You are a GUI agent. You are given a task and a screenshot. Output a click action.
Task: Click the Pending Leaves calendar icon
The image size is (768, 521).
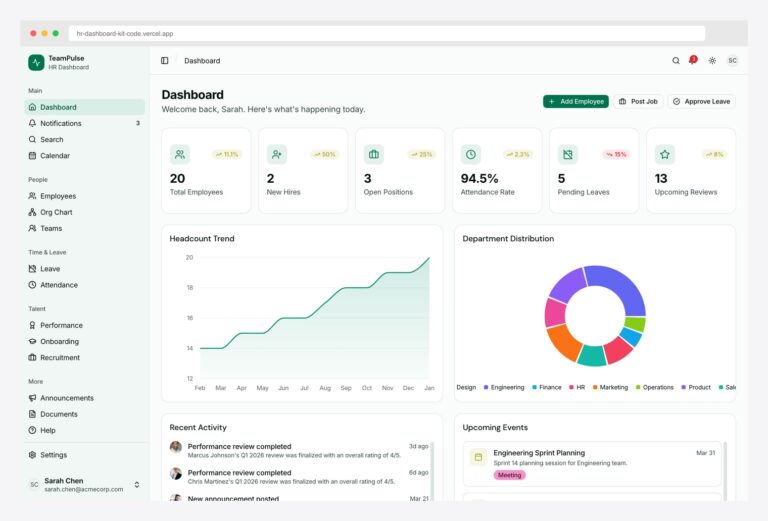(x=568, y=155)
